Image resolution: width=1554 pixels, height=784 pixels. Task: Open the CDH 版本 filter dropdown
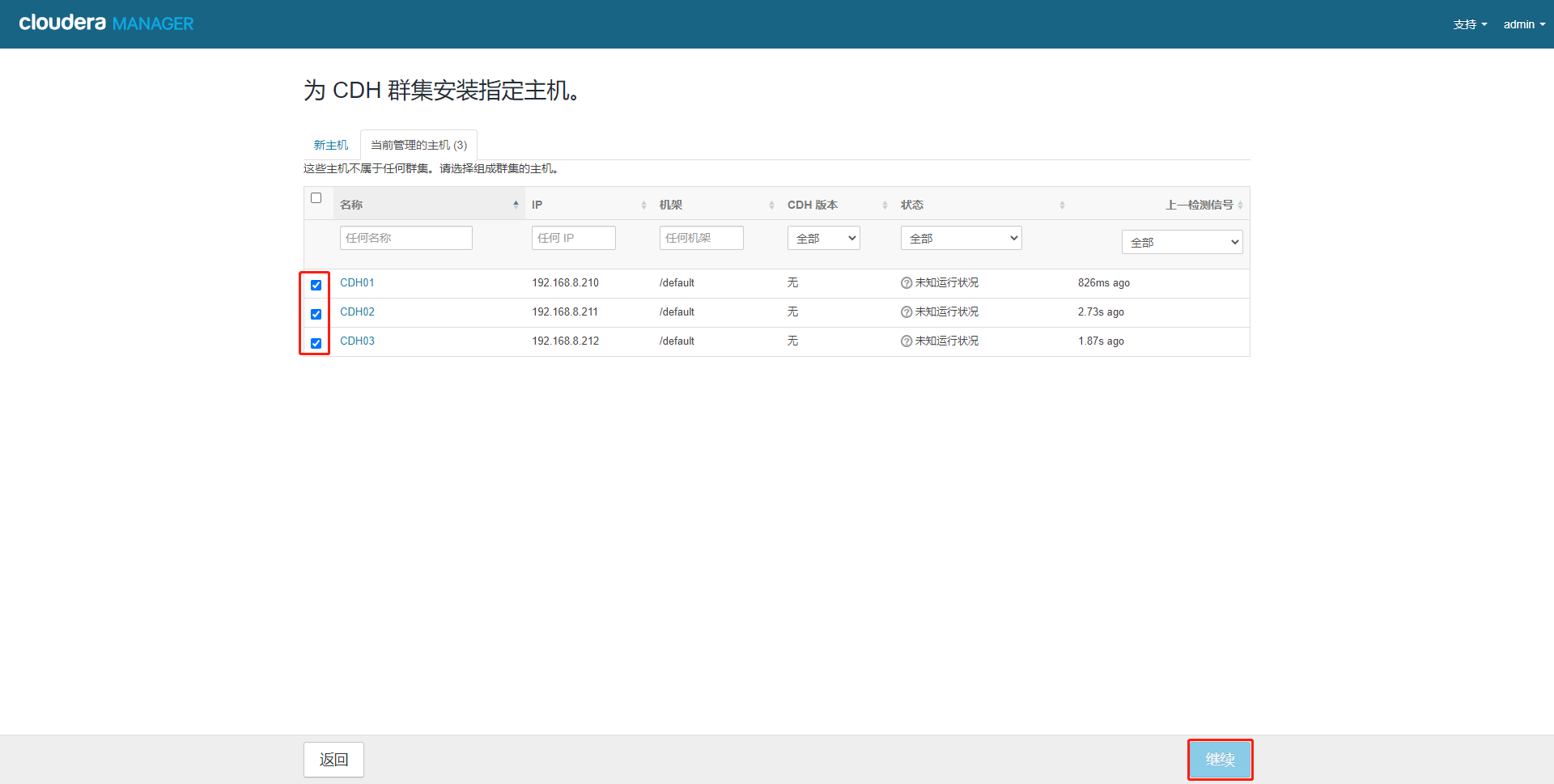click(x=823, y=238)
